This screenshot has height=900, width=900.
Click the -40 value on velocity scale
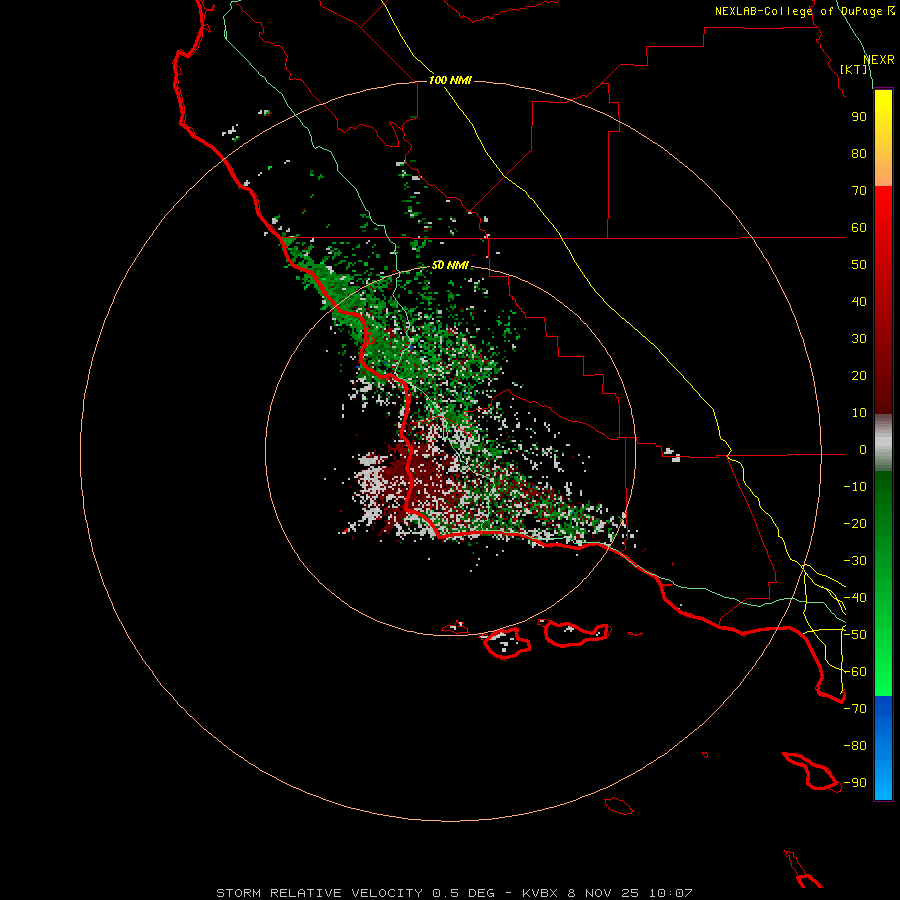855,598
